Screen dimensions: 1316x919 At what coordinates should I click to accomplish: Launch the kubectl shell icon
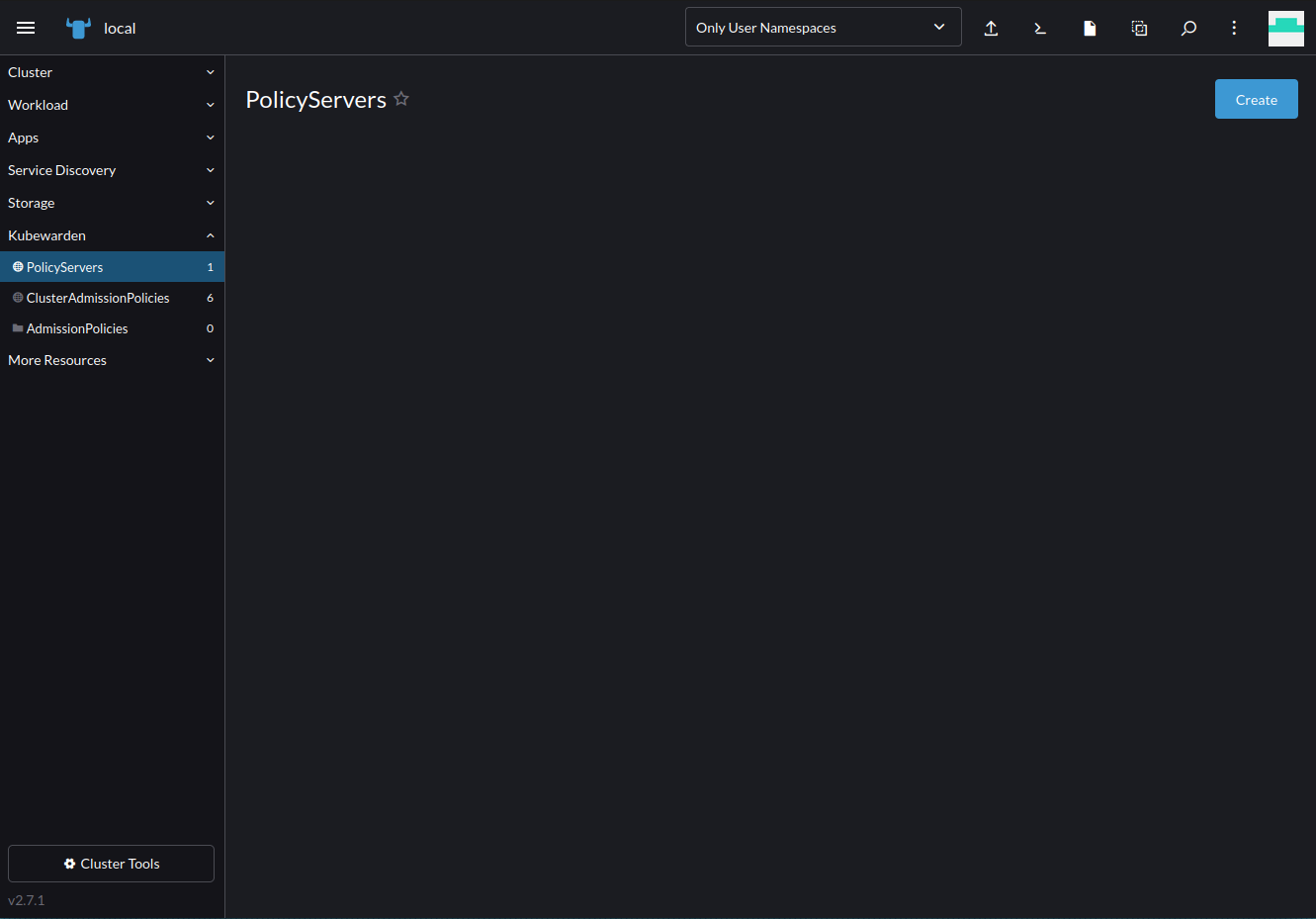click(1039, 29)
